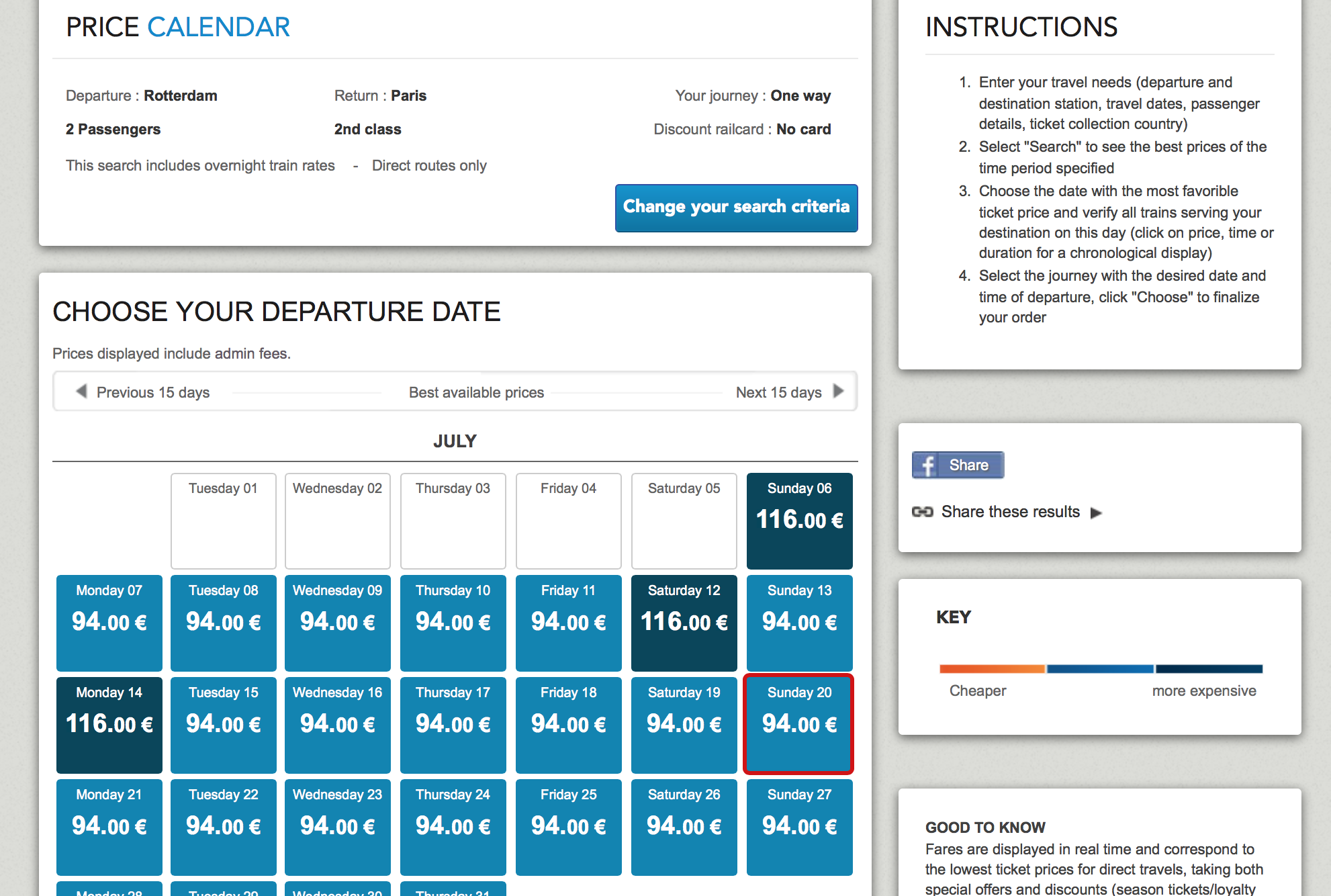Choose Friday 25 departure date
This screenshot has height=896, width=1331.
pos(568,827)
